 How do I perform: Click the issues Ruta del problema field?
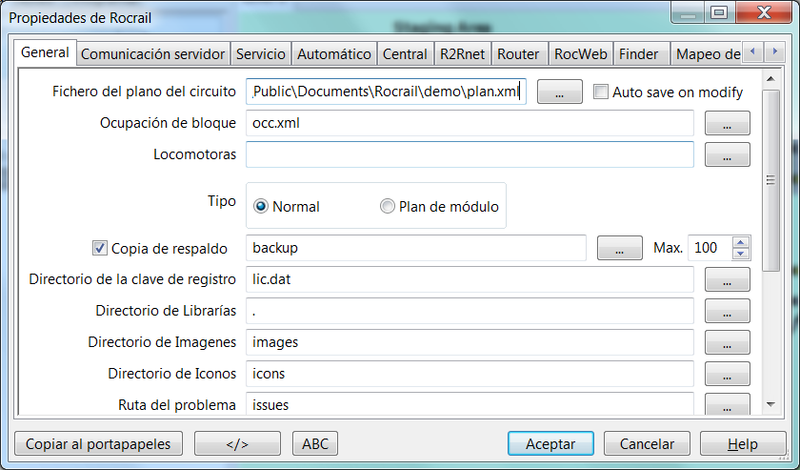(x=469, y=404)
